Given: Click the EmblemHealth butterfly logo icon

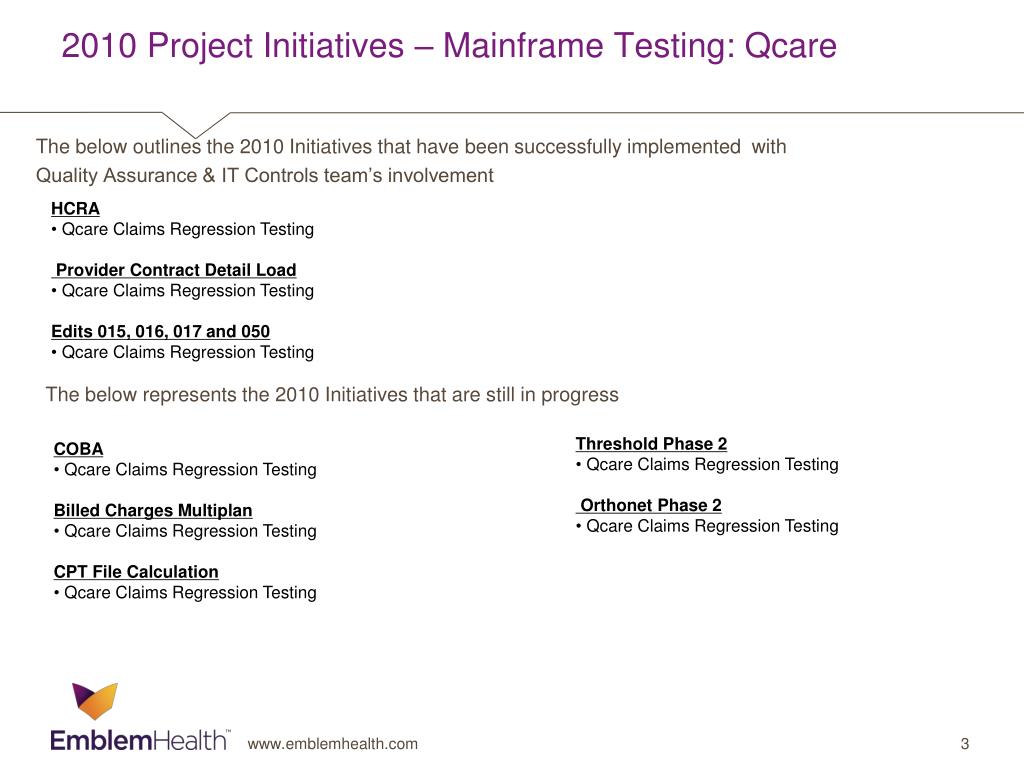Looking at the screenshot, I should [x=95, y=701].
